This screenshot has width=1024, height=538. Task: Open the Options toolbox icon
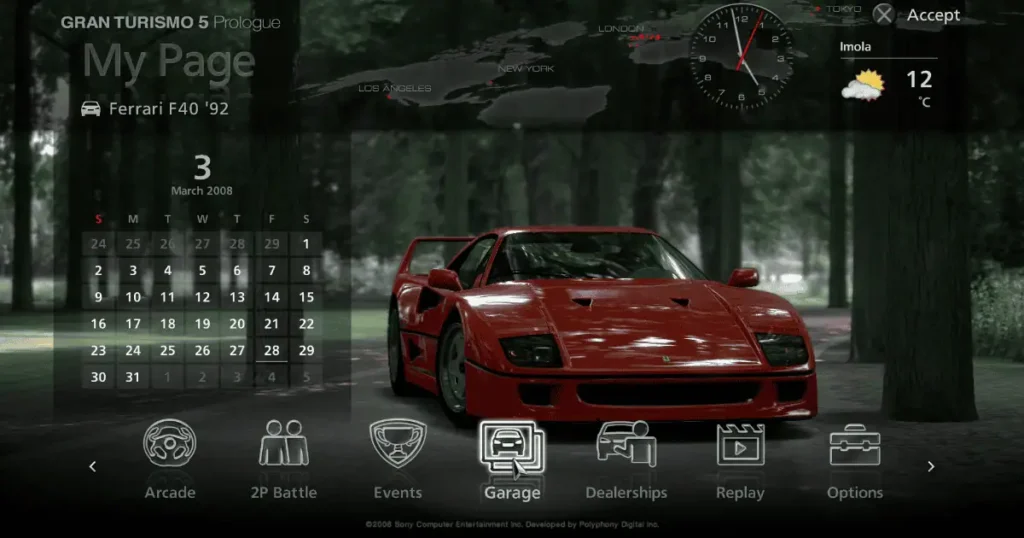[x=855, y=445]
